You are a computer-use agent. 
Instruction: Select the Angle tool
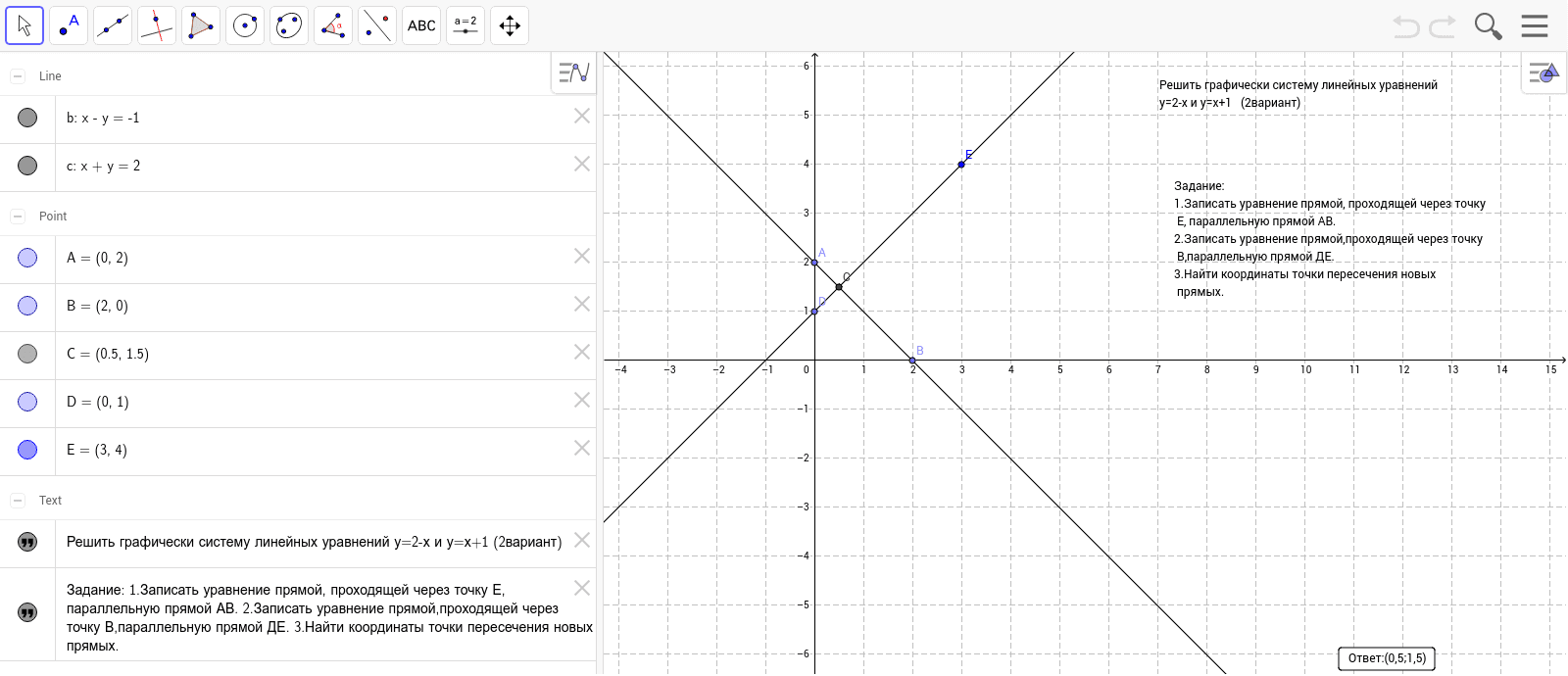[333, 25]
